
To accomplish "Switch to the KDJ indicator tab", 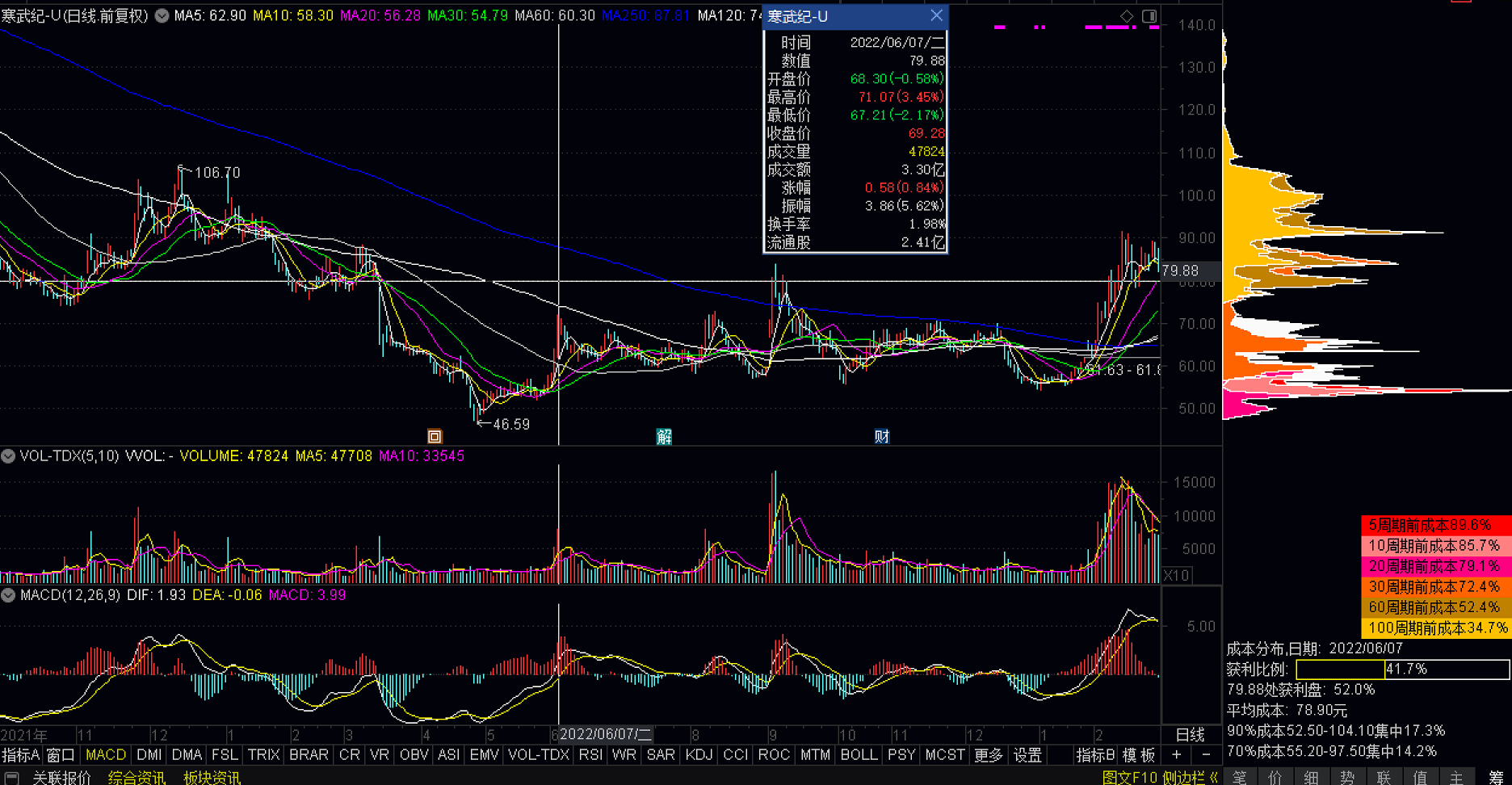I will 698,754.
